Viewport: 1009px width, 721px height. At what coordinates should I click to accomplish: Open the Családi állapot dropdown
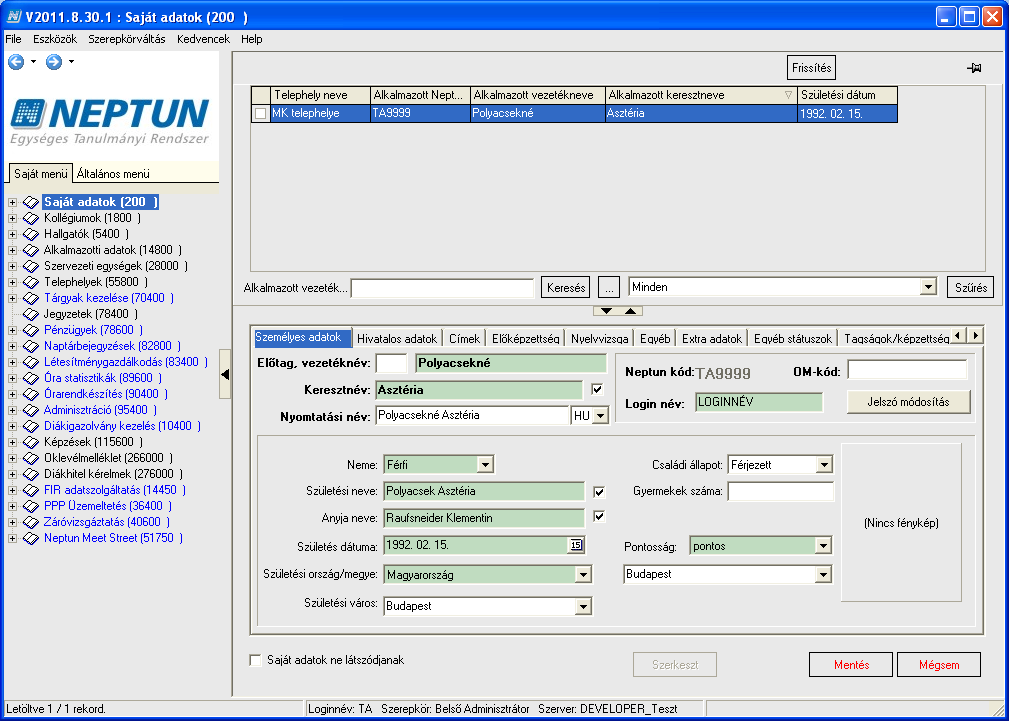(824, 464)
